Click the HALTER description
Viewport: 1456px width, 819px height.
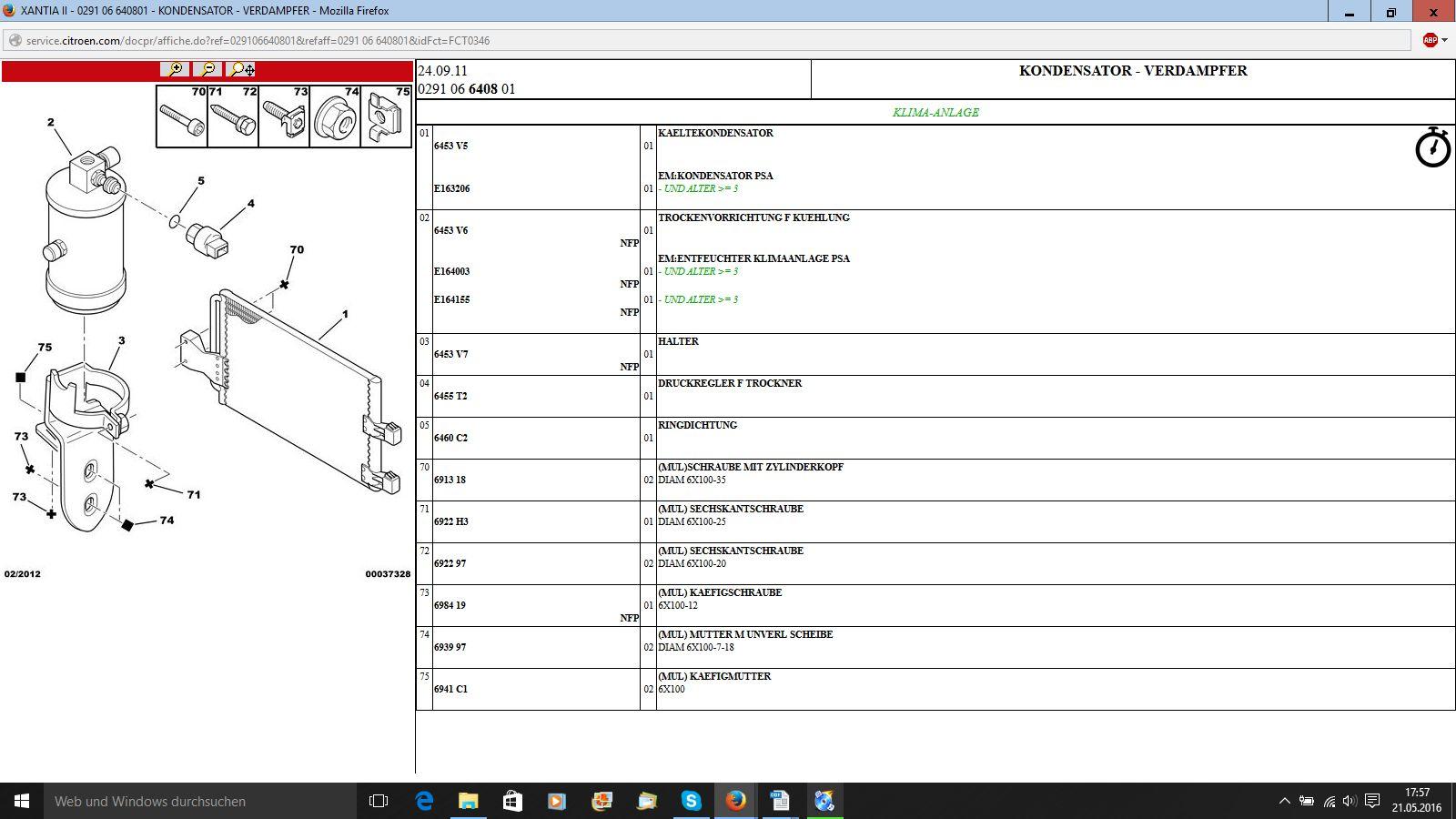678,341
